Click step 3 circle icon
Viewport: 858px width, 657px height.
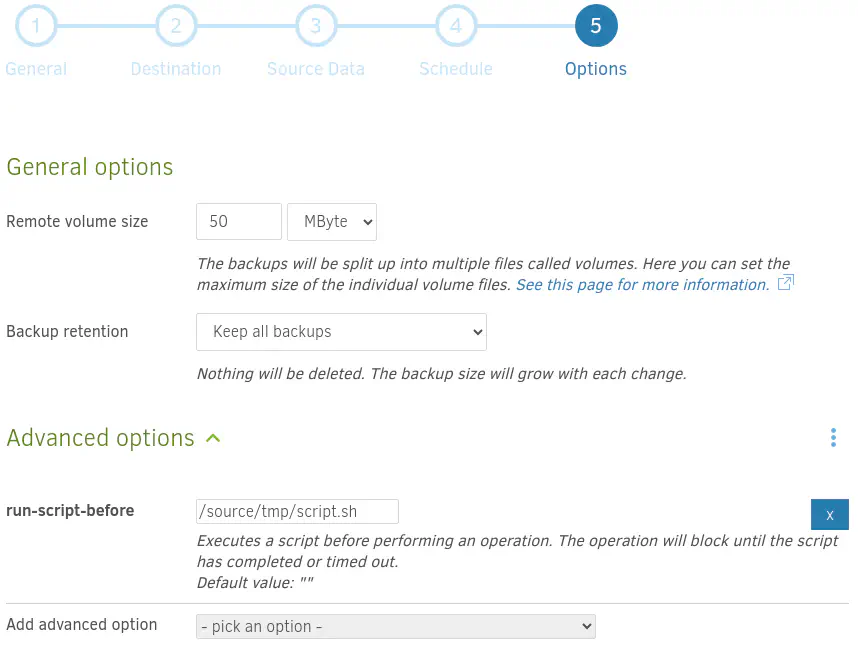(x=316, y=26)
